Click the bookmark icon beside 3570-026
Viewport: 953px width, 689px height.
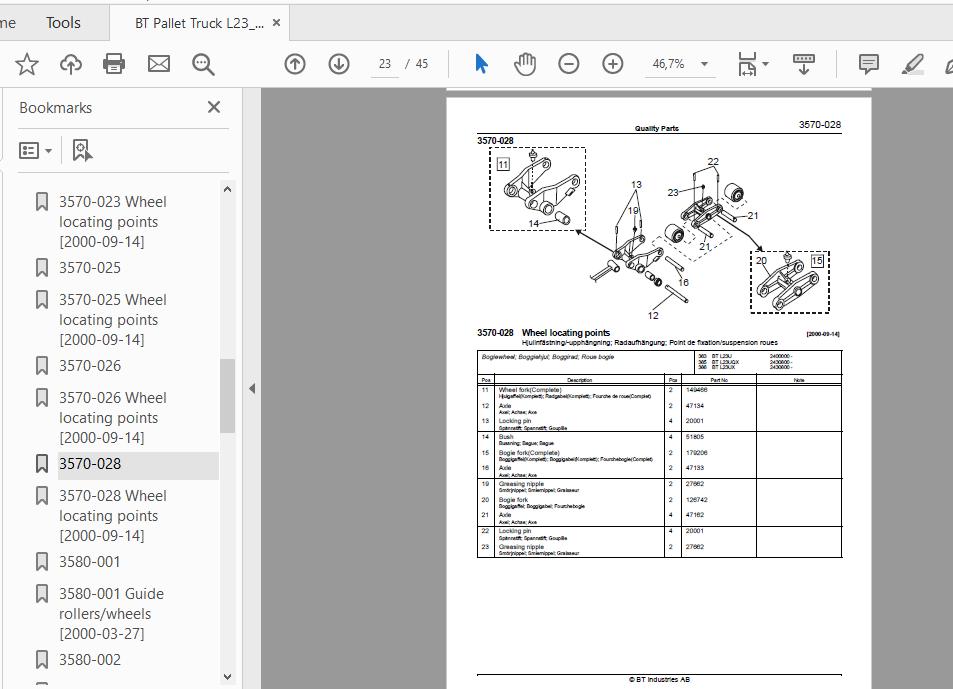pos(42,366)
